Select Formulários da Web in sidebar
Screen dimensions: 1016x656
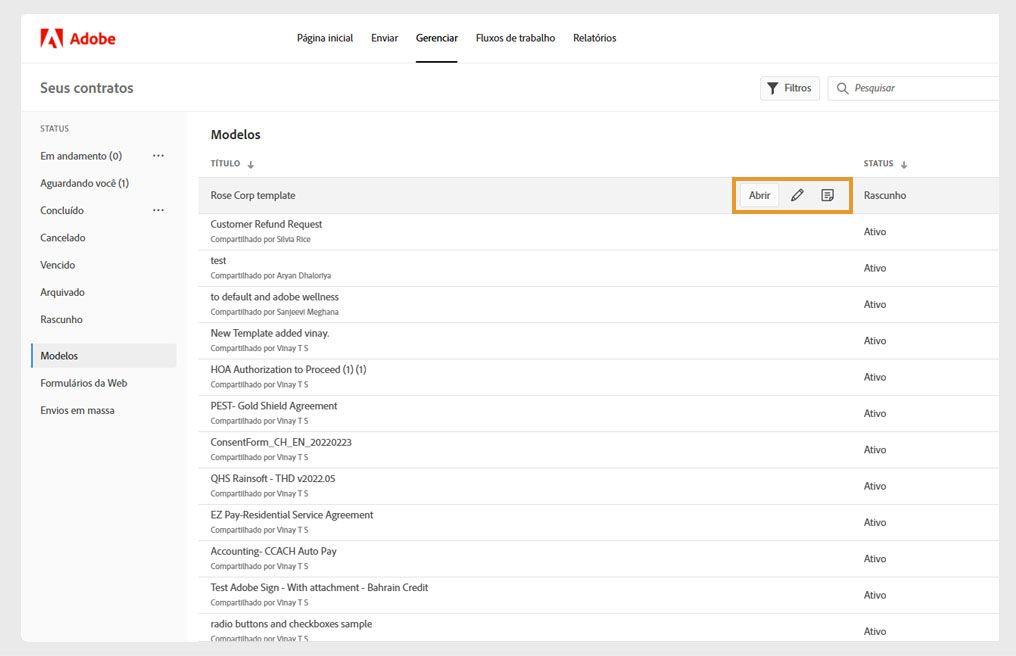tap(83, 383)
